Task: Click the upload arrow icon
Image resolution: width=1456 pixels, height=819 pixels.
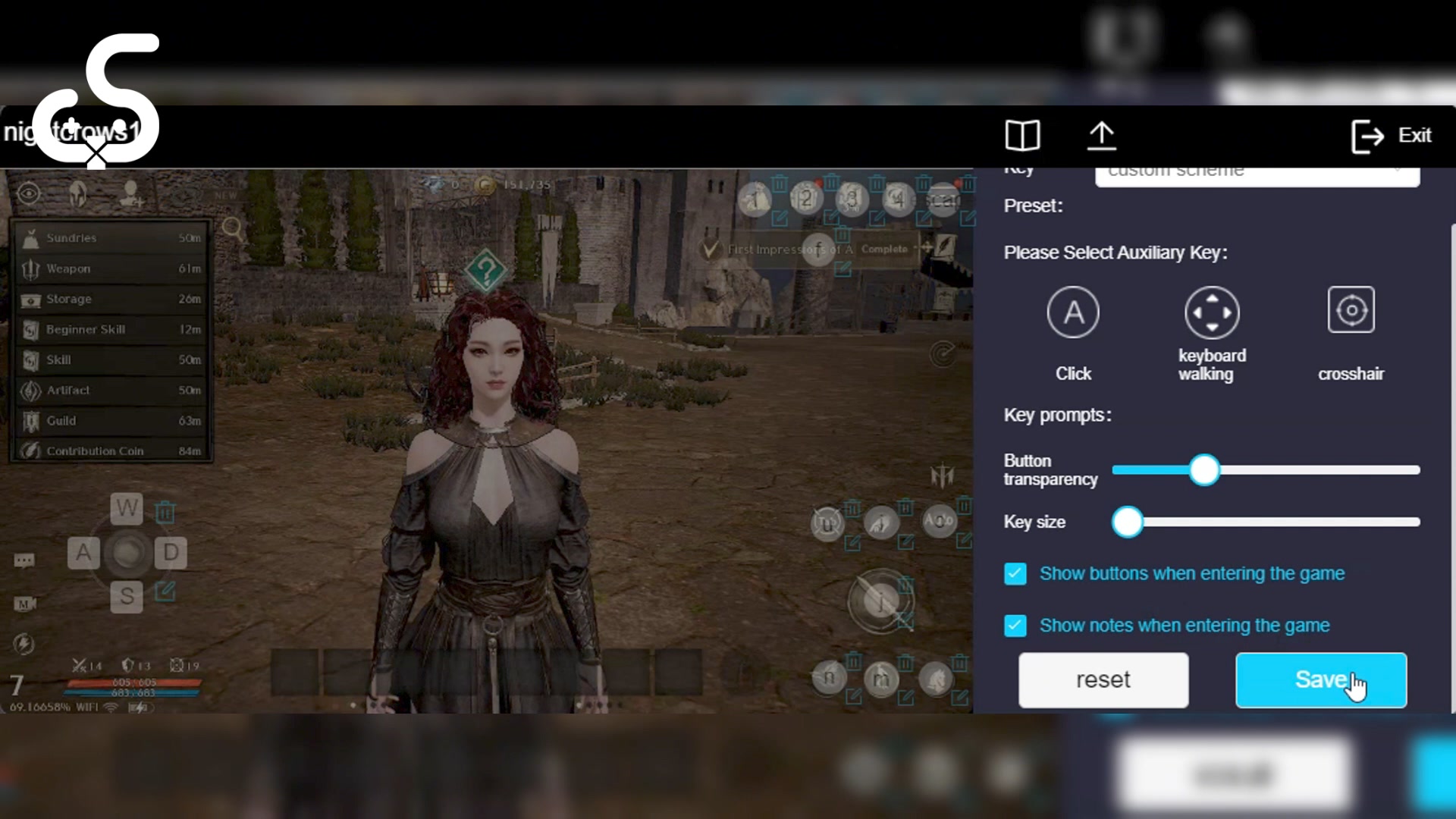Action: click(1102, 136)
